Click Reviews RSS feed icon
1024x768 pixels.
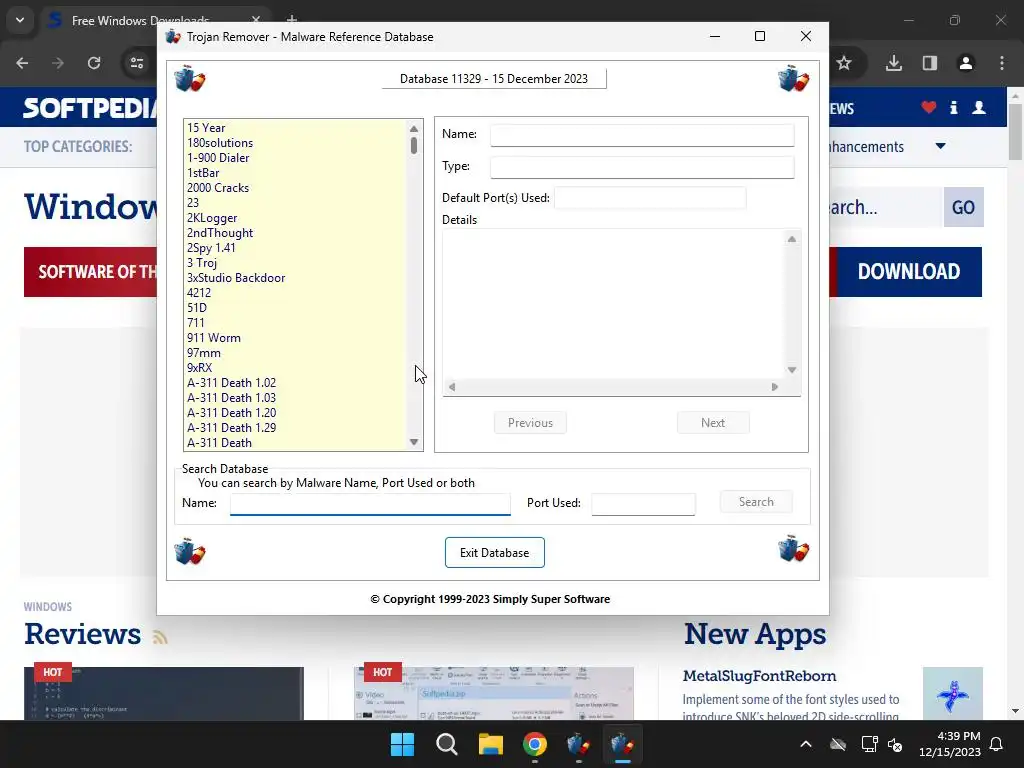[x=160, y=637]
